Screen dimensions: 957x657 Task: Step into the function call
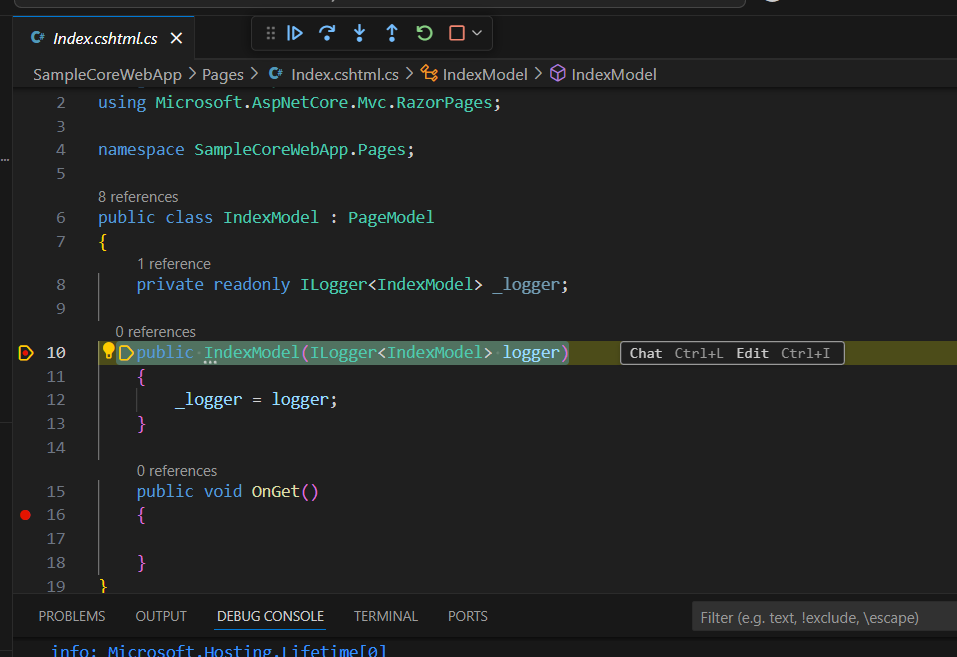pos(359,33)
